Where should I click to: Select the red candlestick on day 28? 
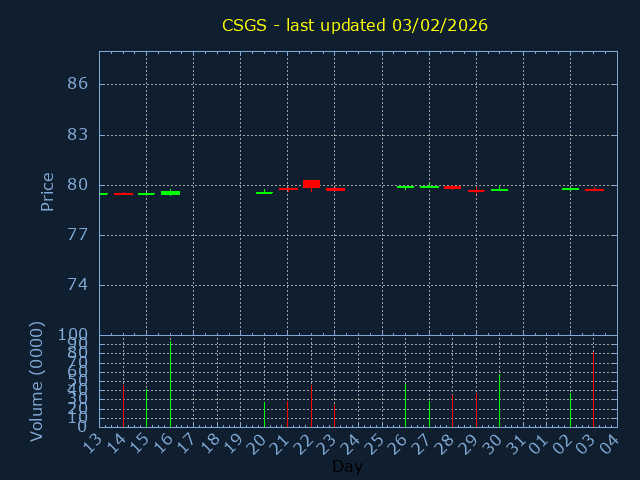pyautogui.click(x=452, y=187)
